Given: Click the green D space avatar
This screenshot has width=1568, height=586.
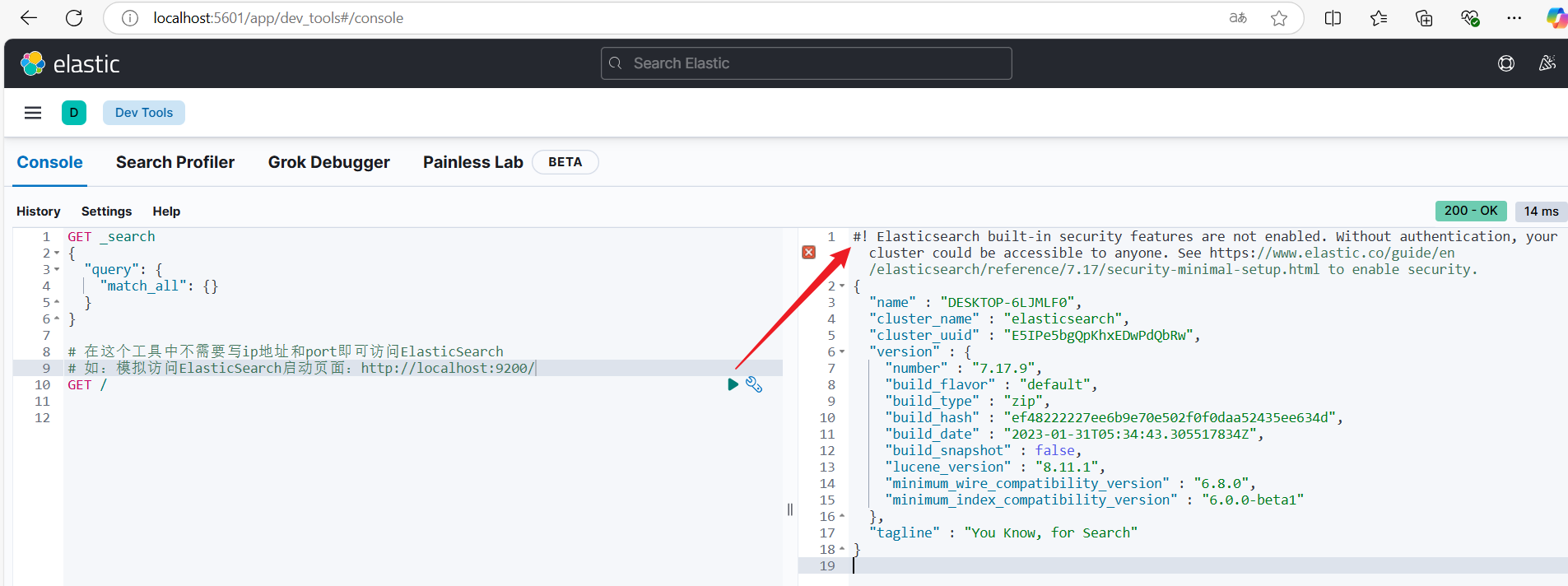Looking at the screenshot, I should [x=74, y=113].
